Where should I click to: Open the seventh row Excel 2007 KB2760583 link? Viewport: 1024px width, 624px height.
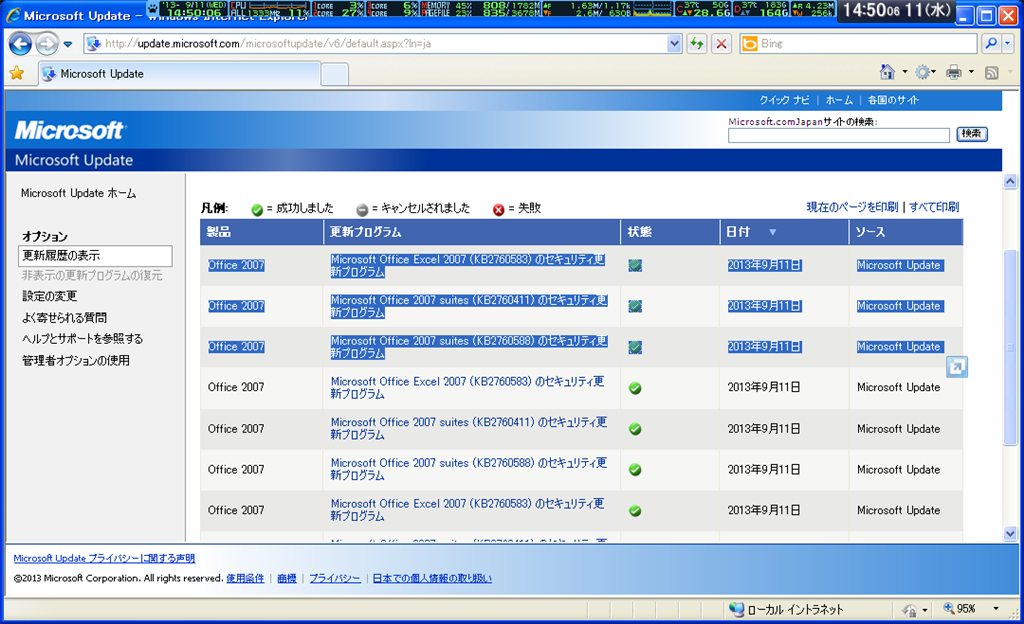468,510
